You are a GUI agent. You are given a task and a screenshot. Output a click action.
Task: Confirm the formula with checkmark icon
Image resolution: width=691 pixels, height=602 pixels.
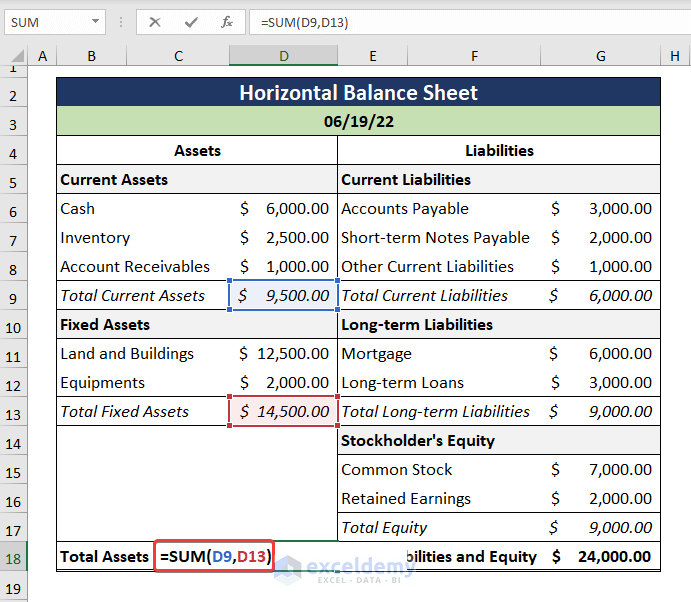(x=191, y=22)
